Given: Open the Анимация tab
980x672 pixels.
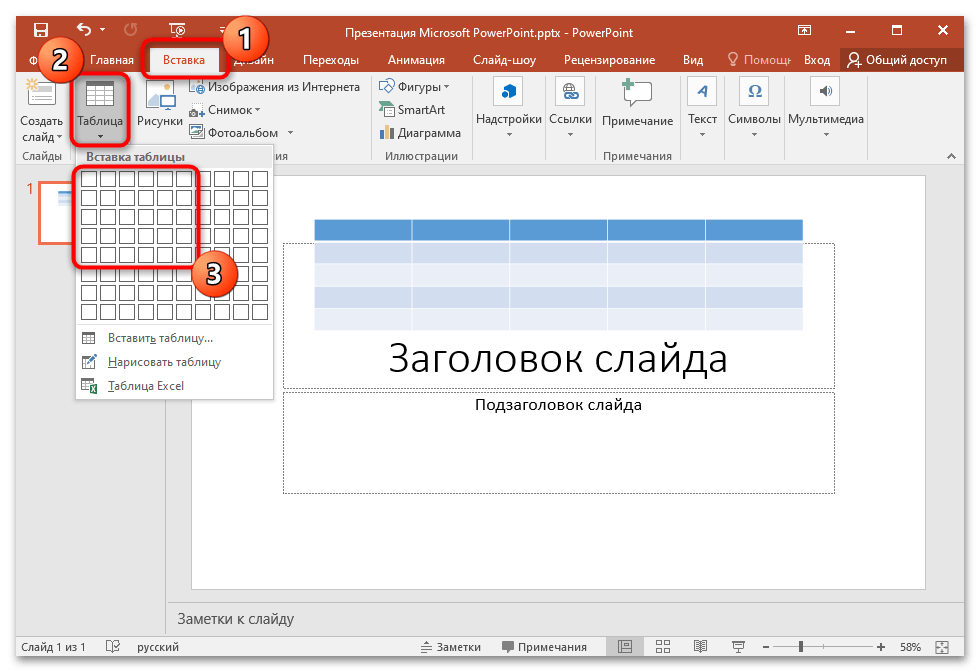Looking at the screenshot, I should [x=416, y=60].
